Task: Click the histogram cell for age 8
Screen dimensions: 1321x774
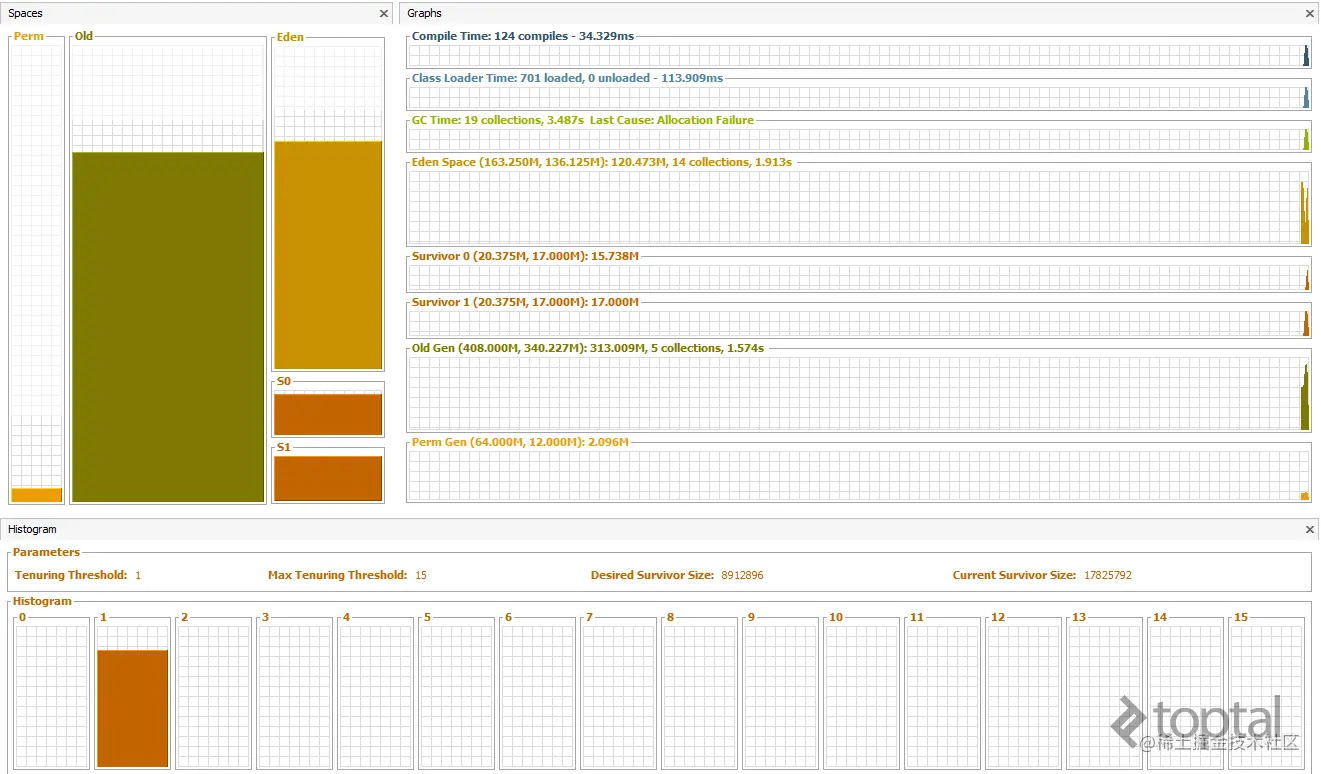Action: click(700, 696)
